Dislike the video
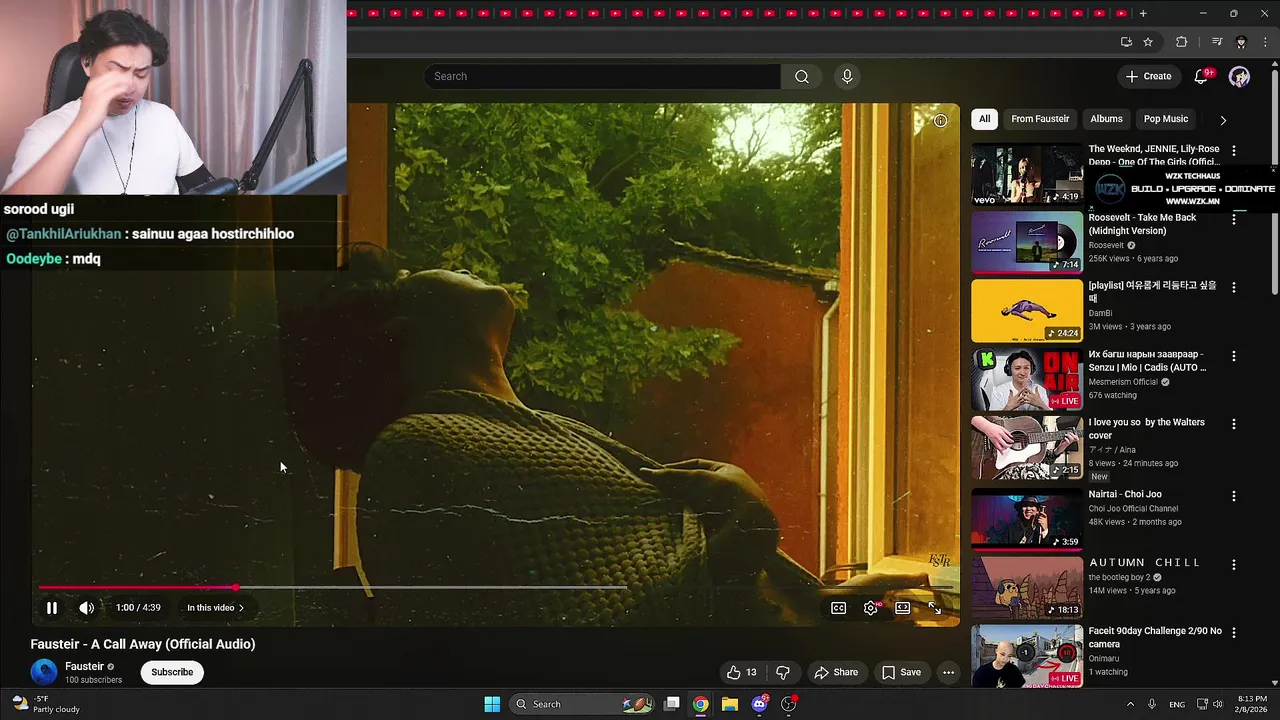Screen dimensions: 1280x720 [783, 672]
